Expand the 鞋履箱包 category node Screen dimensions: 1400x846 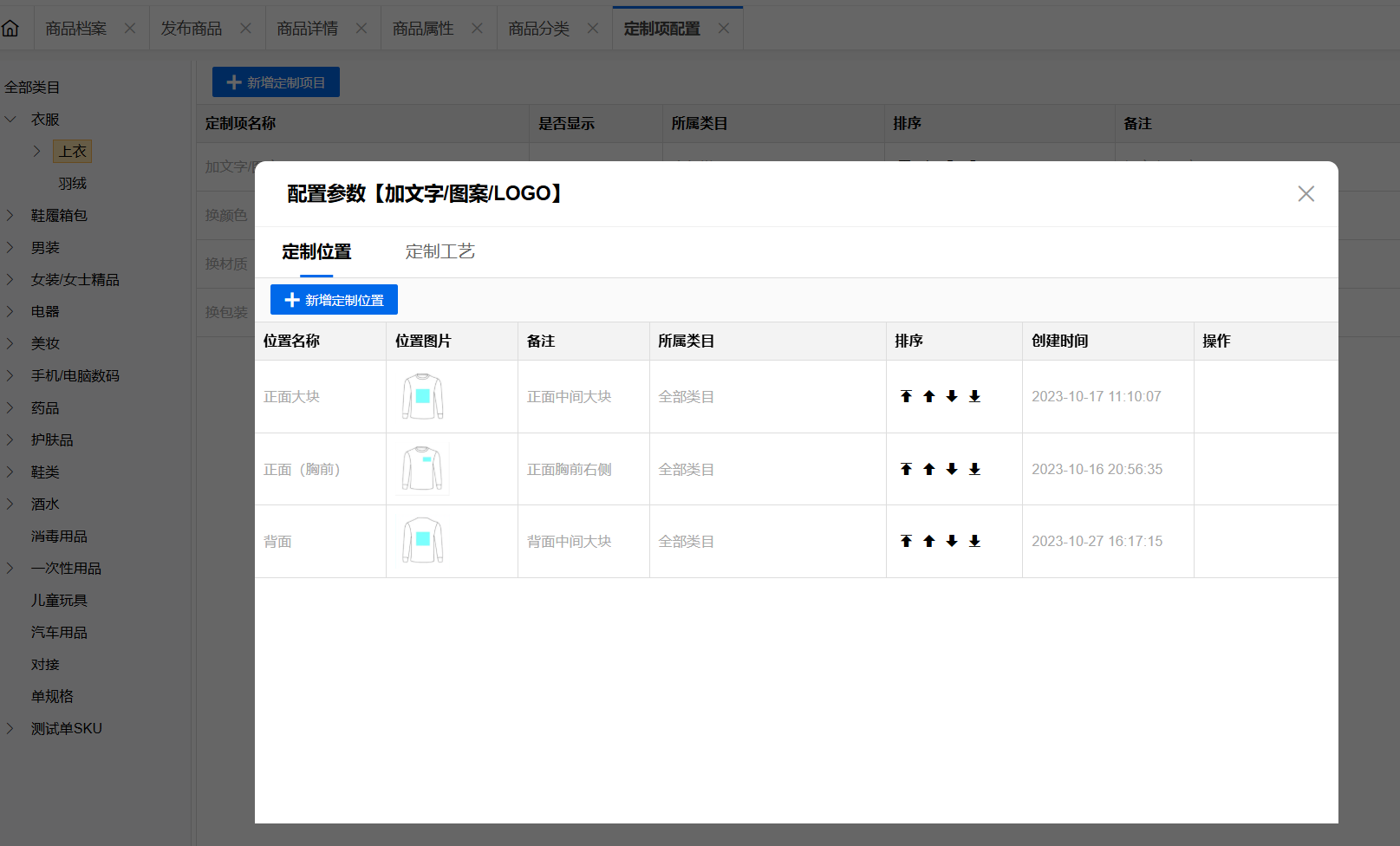pos(11,216)
